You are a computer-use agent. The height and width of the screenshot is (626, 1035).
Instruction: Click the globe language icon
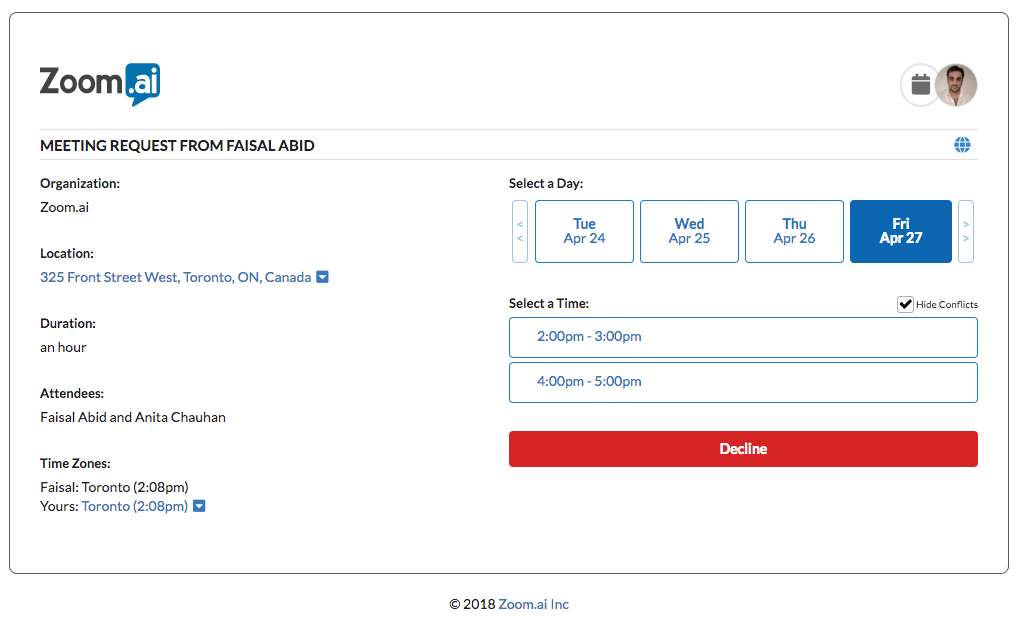(x=962, y=145)
